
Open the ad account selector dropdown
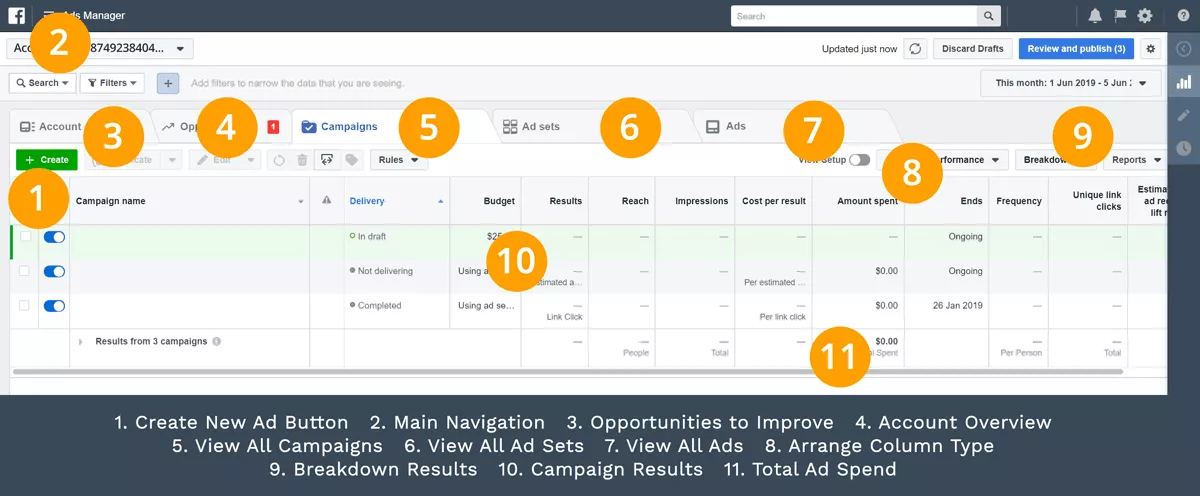(100, 49)
